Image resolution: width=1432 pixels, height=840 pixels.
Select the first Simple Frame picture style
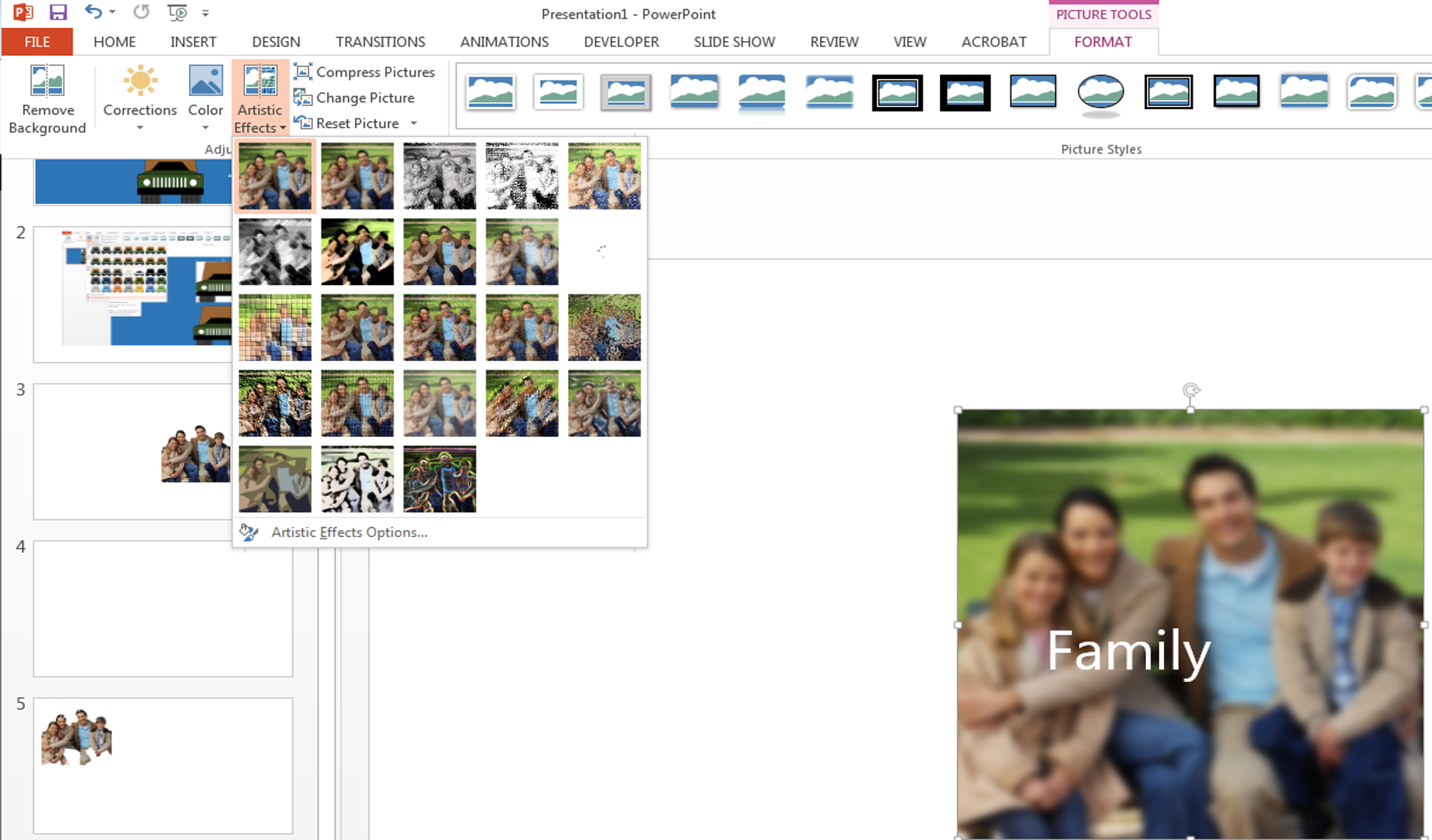tap(491, 92)
